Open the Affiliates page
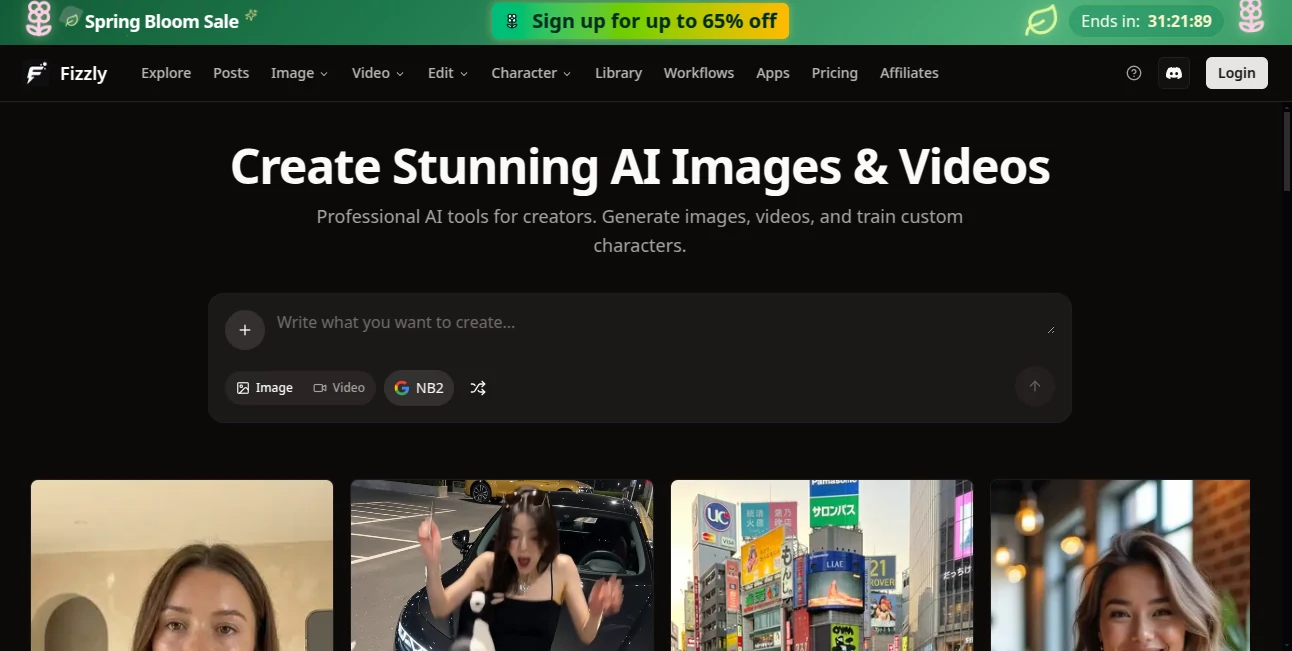This screenshot has width=1292, height=651. (x=909, y=73)
